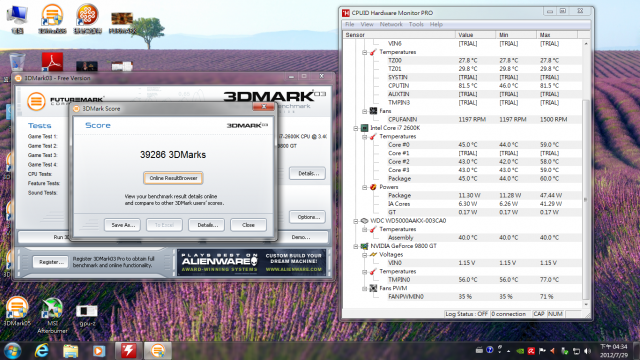Open Tools menu in Hardware Monitor
The image size is (640, 360).
click(x=416, y=24)
